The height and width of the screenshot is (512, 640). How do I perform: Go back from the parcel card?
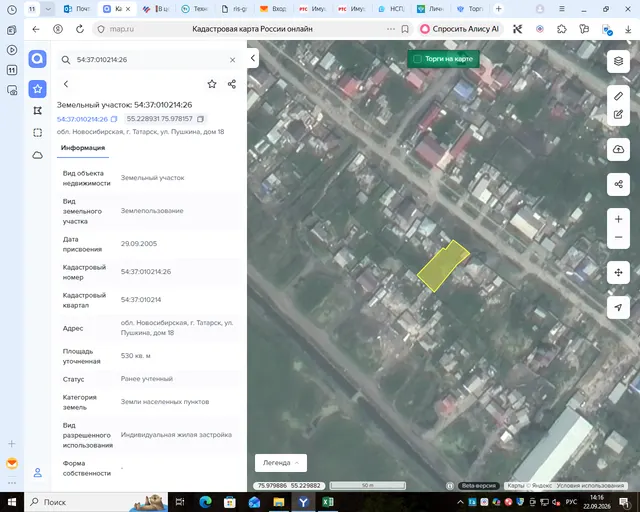tap(66, 84)
